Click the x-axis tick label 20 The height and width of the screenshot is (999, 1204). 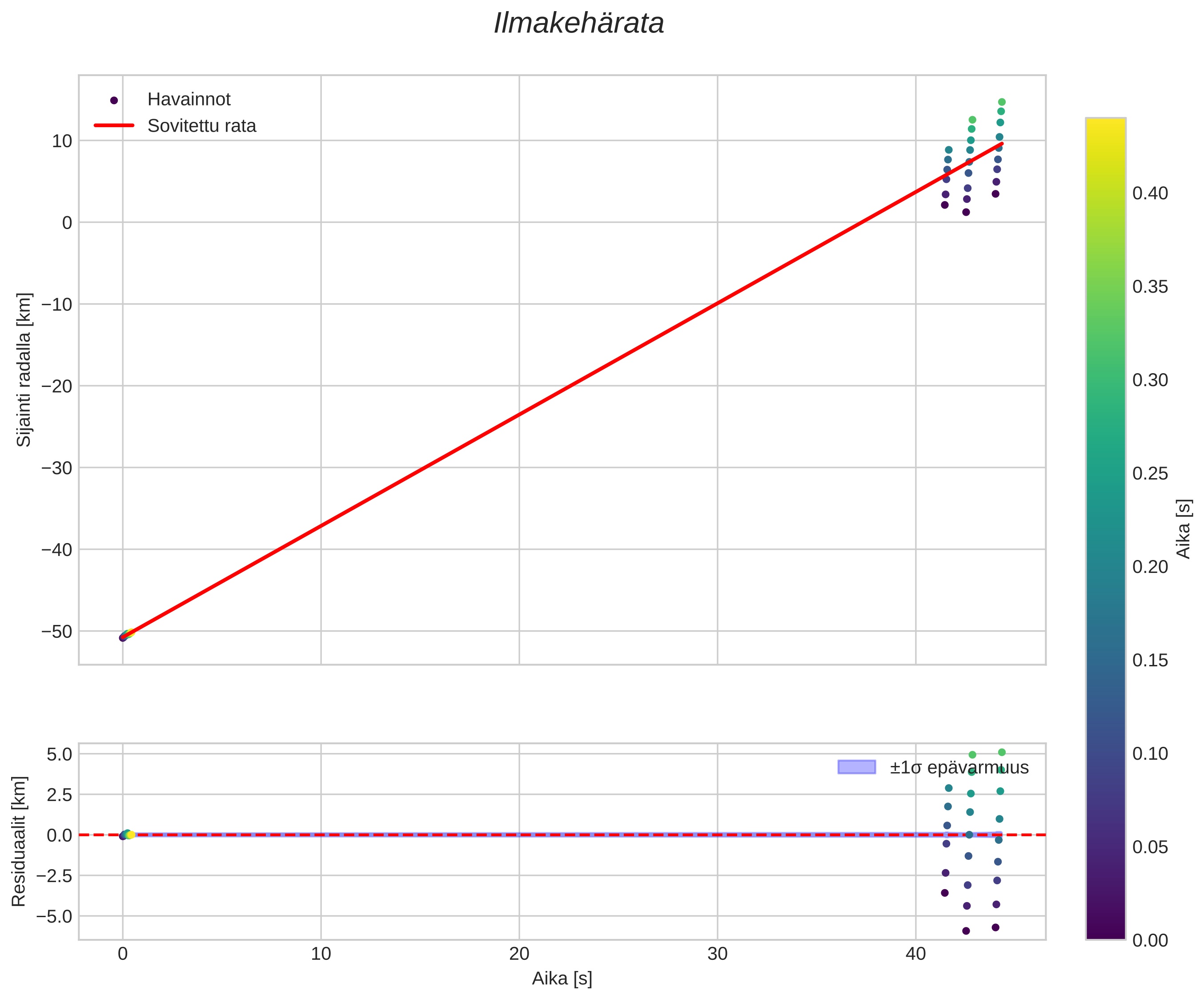[x=519, y=954]
